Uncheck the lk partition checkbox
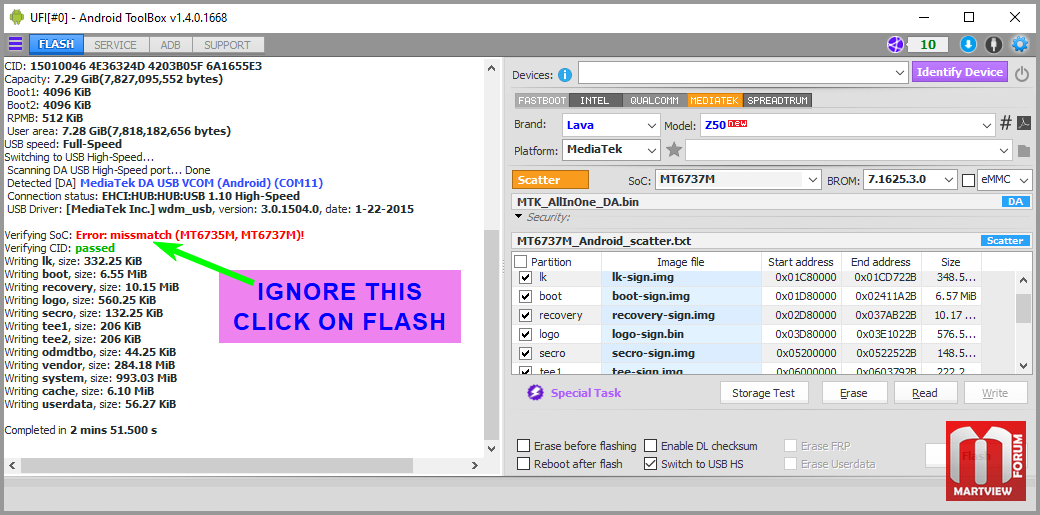Viewport: 1040px width, 515px height. click(x=526, y=277)
